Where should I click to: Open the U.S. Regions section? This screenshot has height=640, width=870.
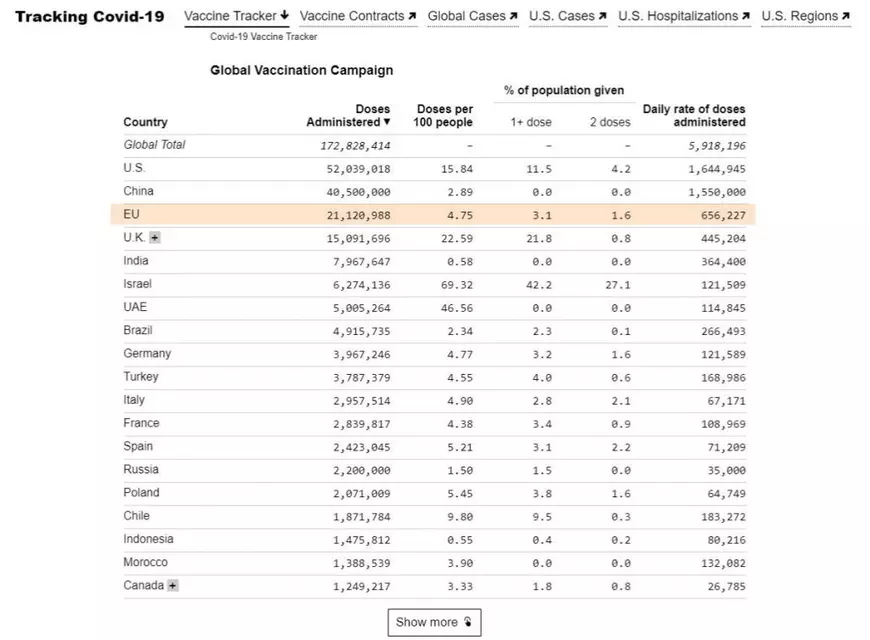point(800,15)
